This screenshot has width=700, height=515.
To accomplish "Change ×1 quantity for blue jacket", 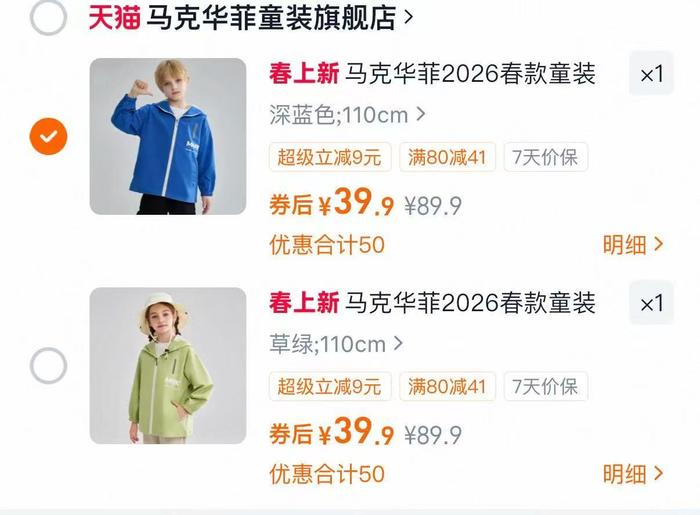I will 651,74.
